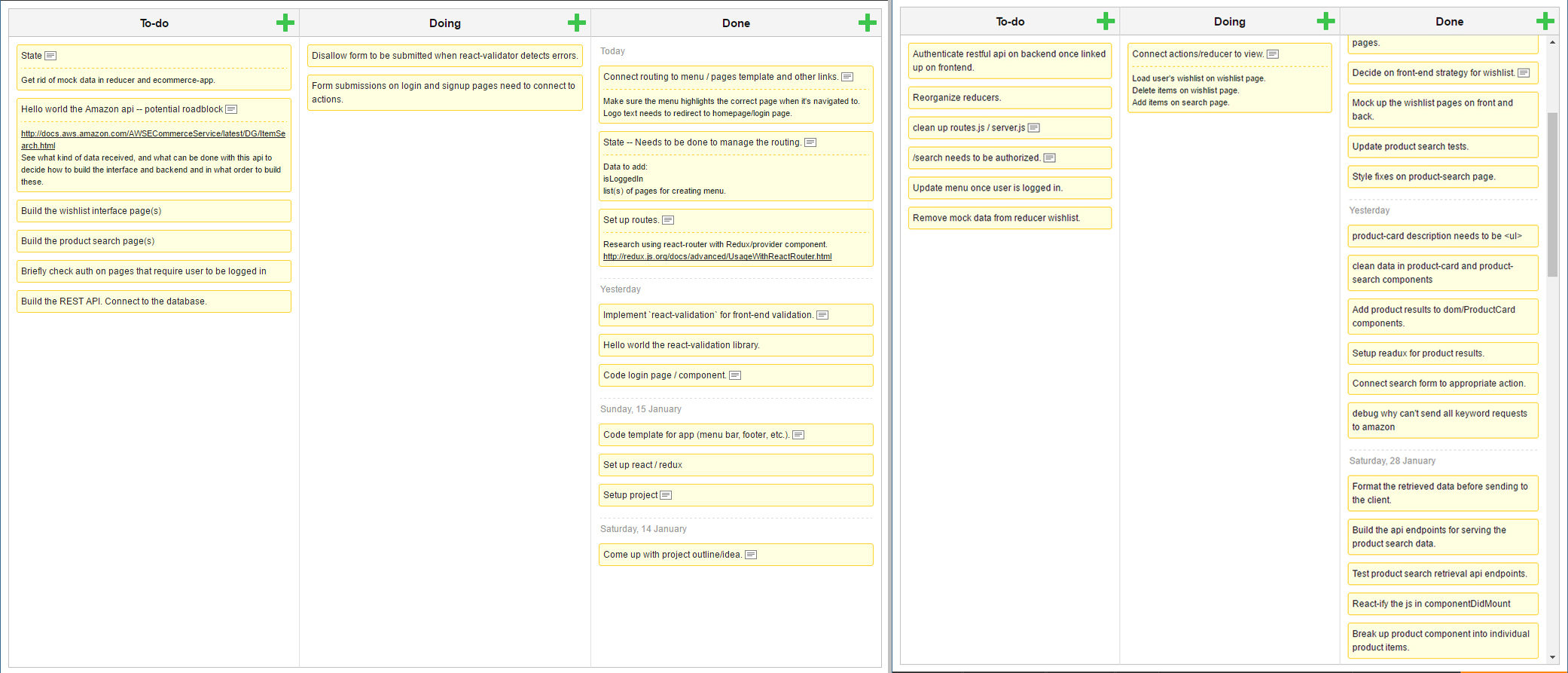The height and width of the screenshot is (673, 1568).
Task: Select right board's Done column header
Action: (x=1449, y=22)
